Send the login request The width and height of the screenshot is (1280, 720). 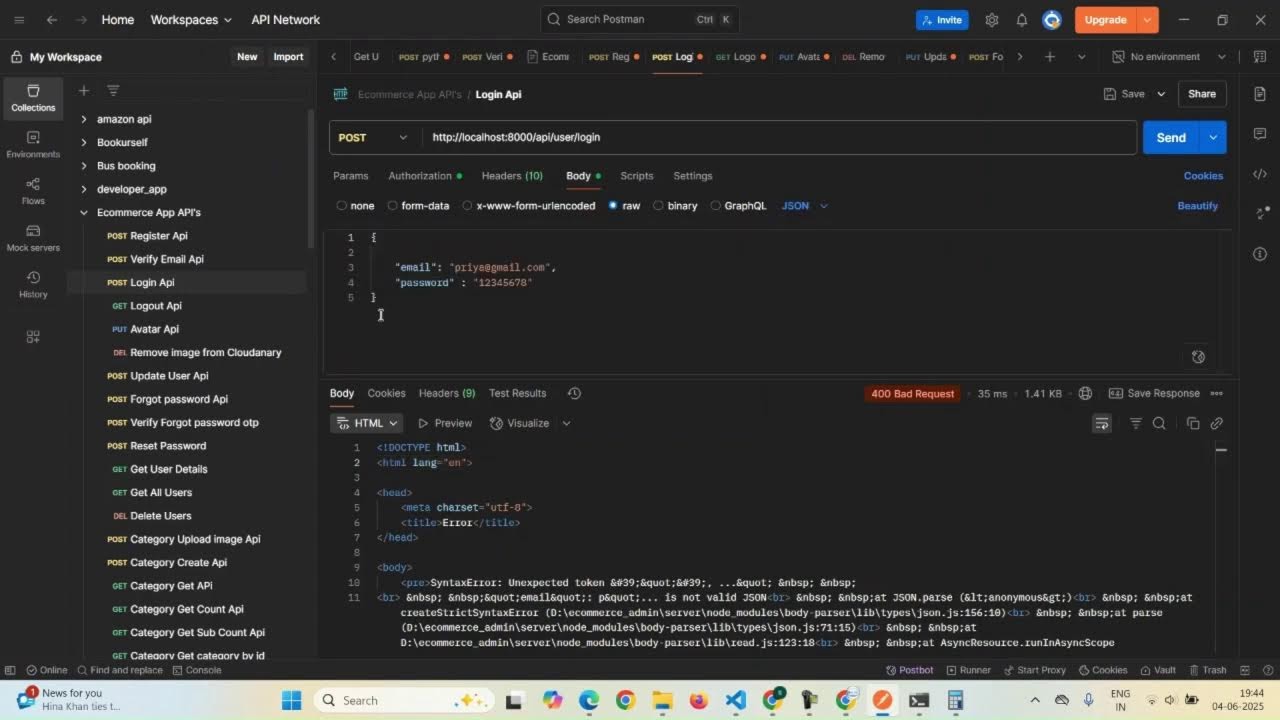pyautogui.click(x=1171, y=137)
